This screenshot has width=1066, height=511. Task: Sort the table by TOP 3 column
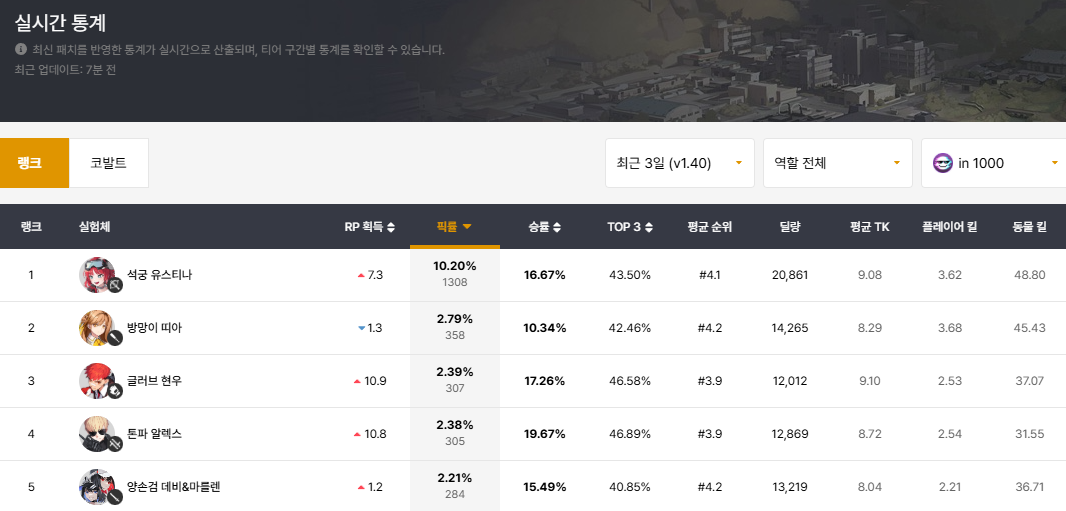[x=630, y=227]
